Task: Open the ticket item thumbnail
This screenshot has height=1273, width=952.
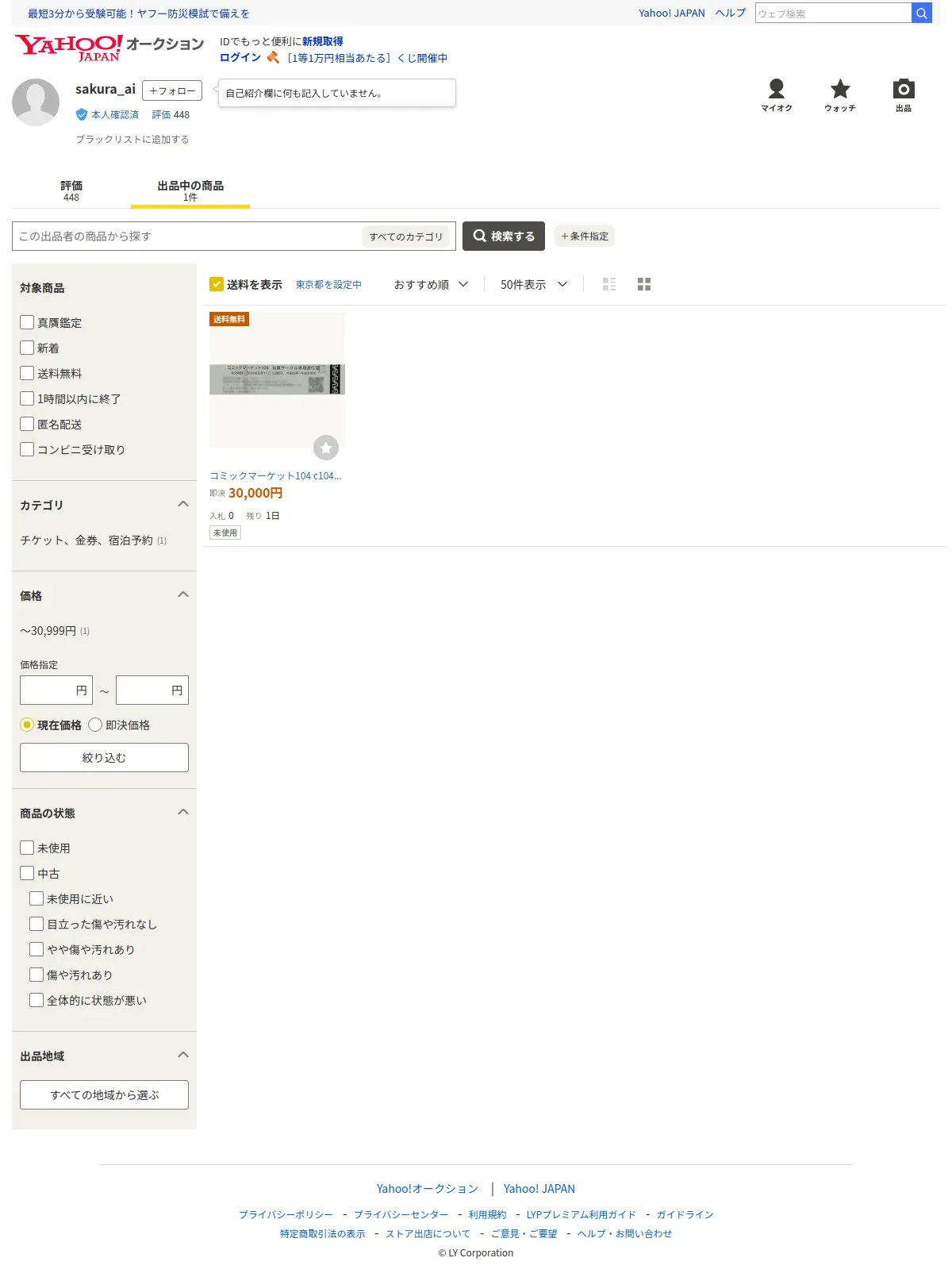Action: [277, 379]
